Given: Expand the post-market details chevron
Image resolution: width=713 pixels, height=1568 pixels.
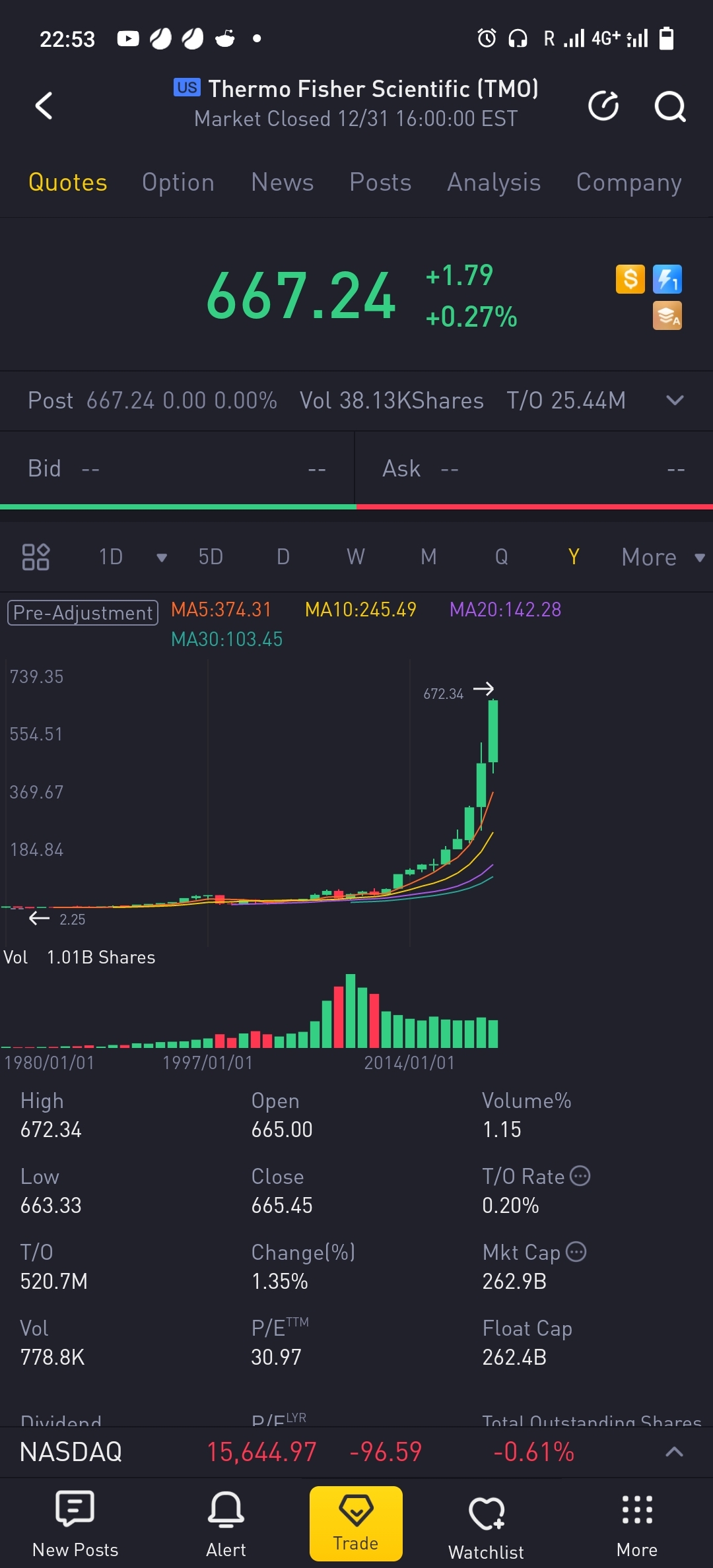Looking at the screenshot, I should [x=675, y=401].
